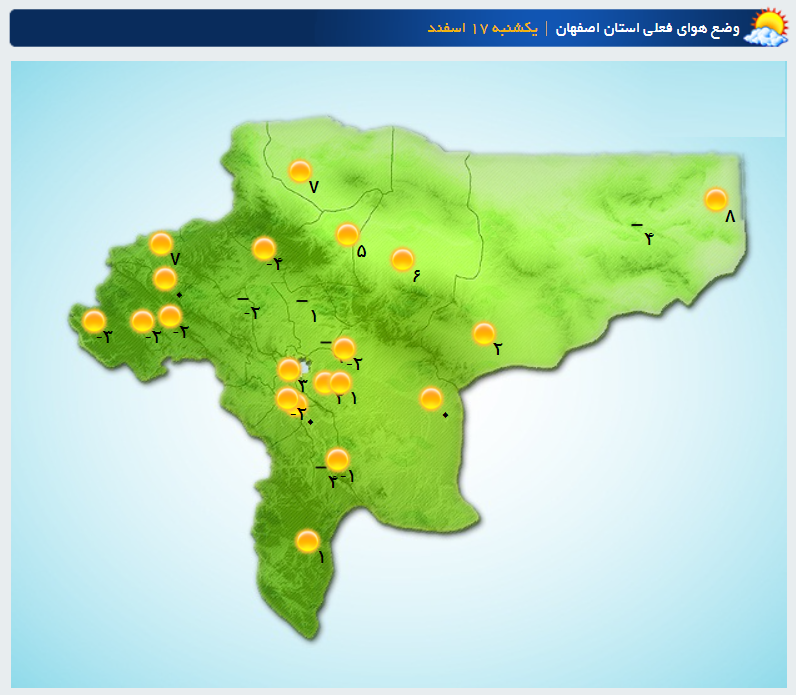796x695 pixels.
Task: Click the far-west sun icon labeled -3
Action: (94, 321)
